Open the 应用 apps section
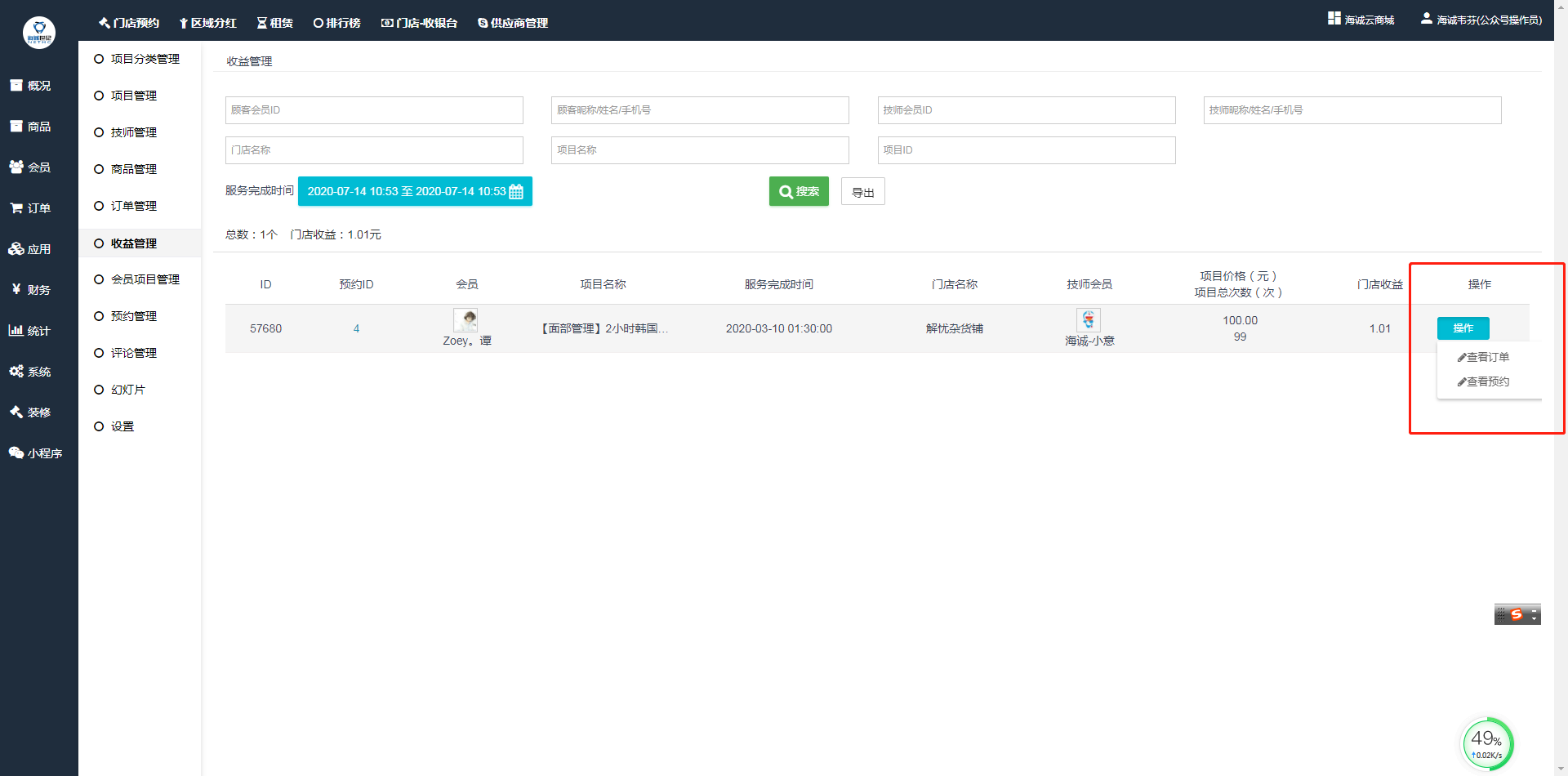 click(30, 249)
